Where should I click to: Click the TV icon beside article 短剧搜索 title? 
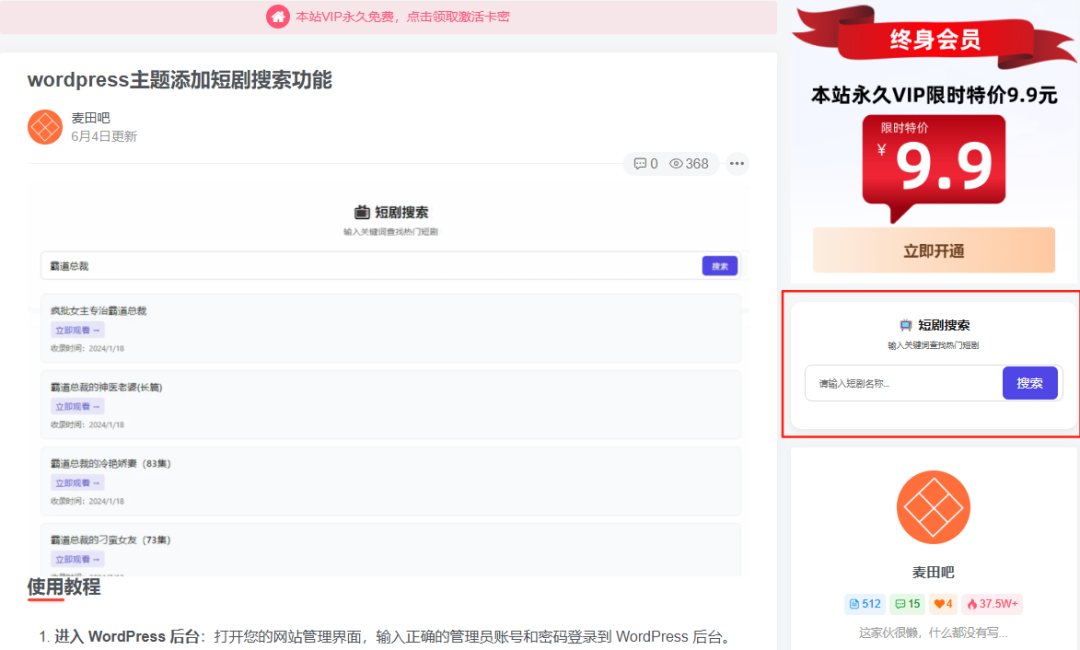(362, 212)
